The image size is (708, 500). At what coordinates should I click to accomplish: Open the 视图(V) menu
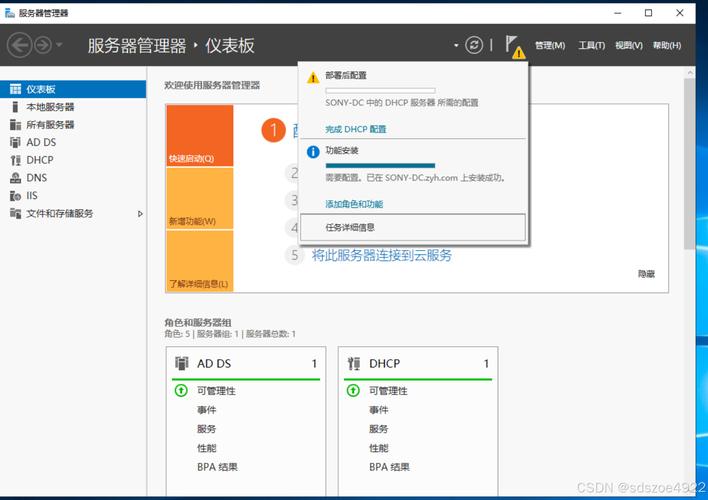pos(629,45)
